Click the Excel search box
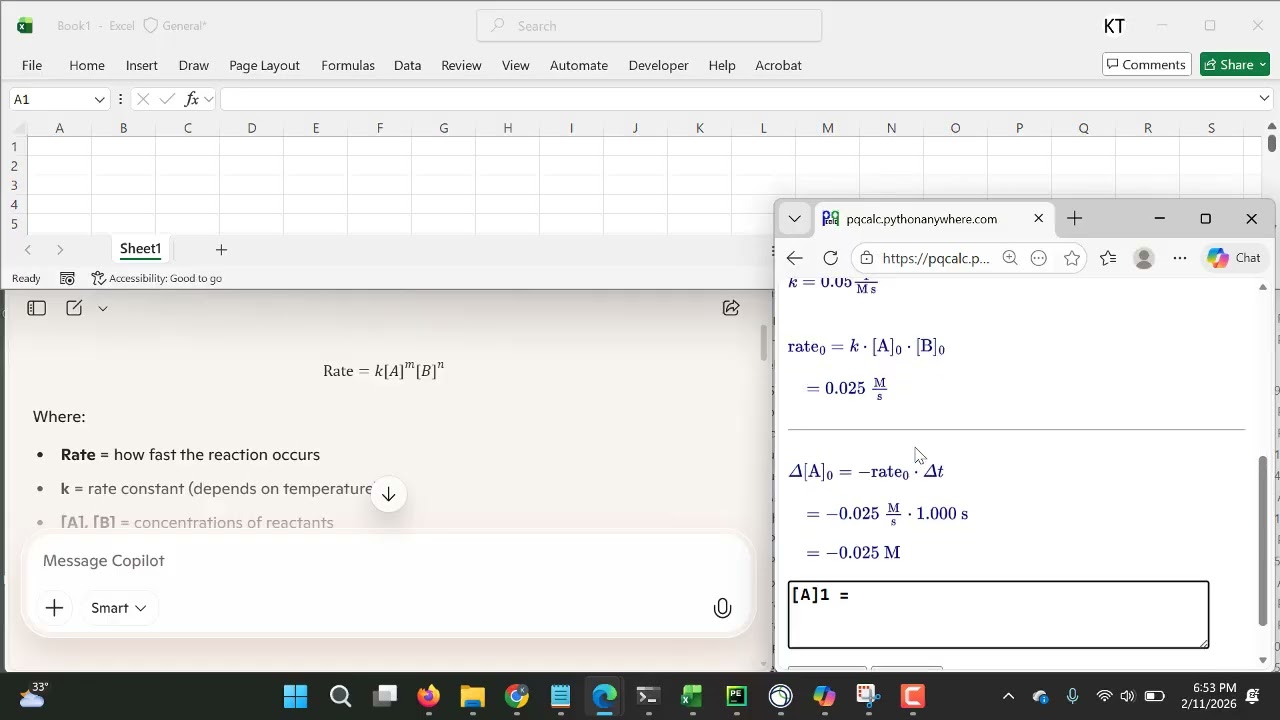This screenshot has width=1280, height=720. pos(649,26)
